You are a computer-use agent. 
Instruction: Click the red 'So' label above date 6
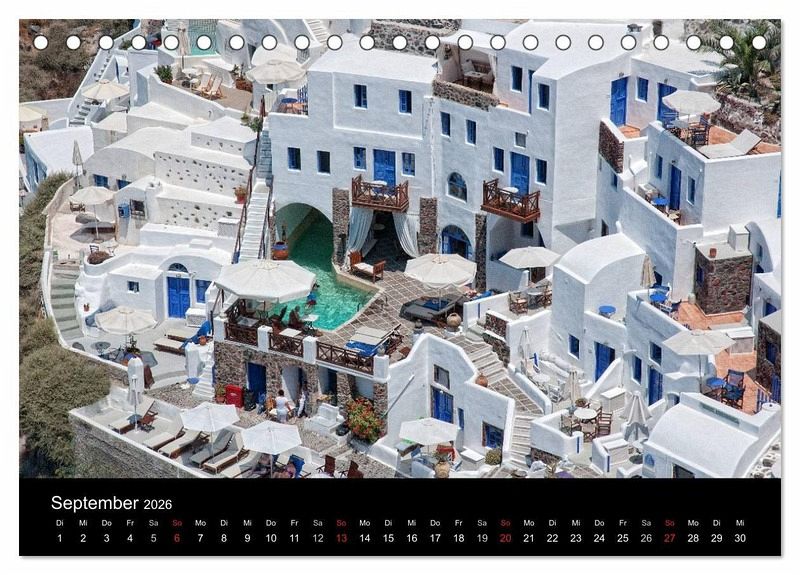pyautogui.click(x=177, y=523)
